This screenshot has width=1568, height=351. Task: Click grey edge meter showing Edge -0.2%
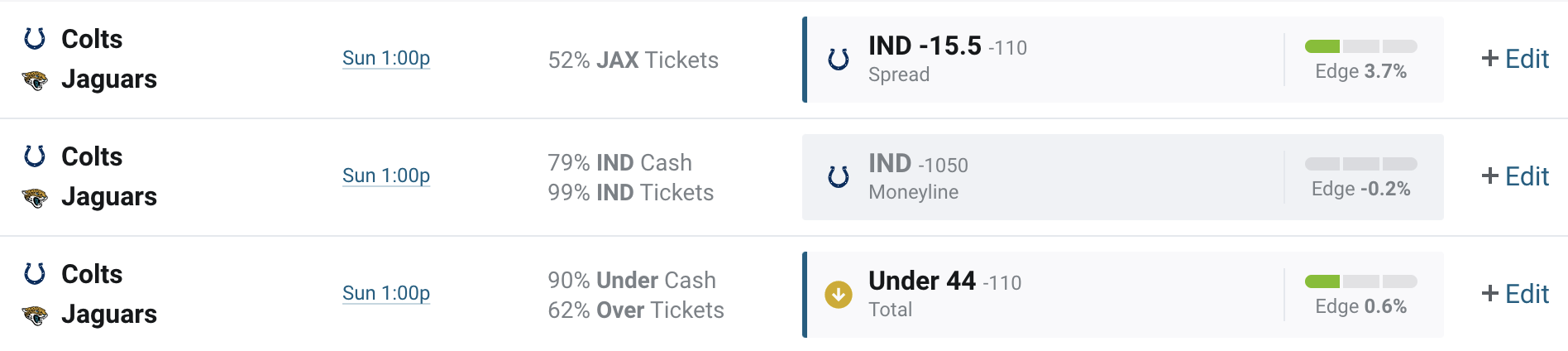pyautogui.click(x=1361, y=164)
